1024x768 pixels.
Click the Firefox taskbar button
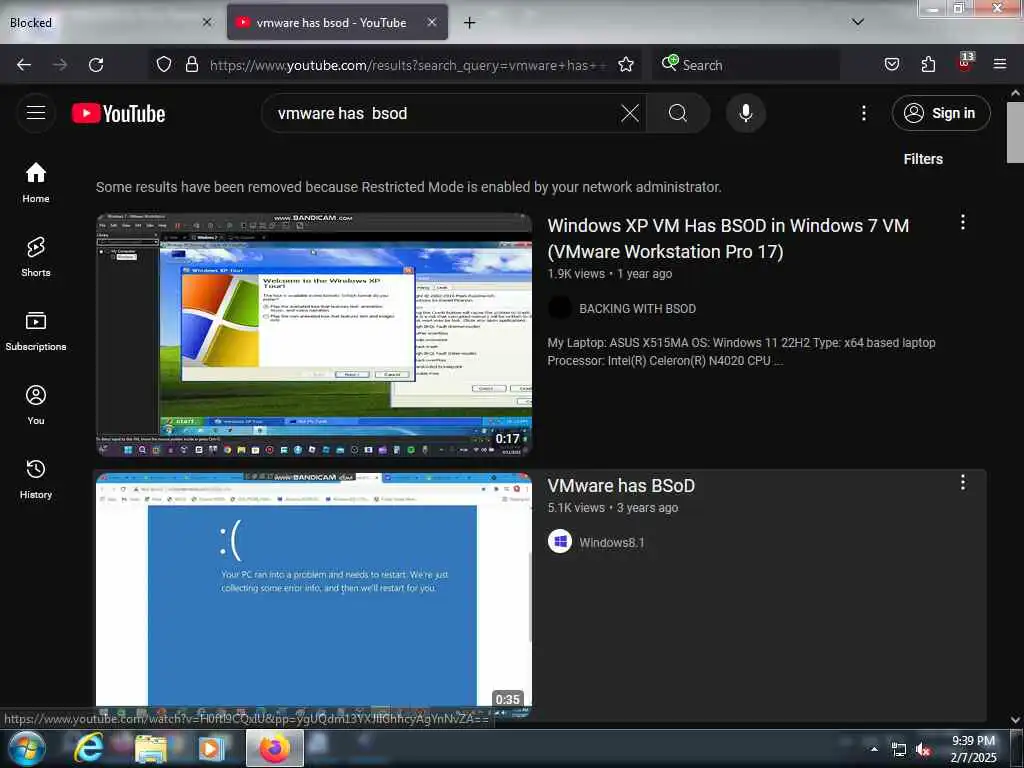coord(275,748)
